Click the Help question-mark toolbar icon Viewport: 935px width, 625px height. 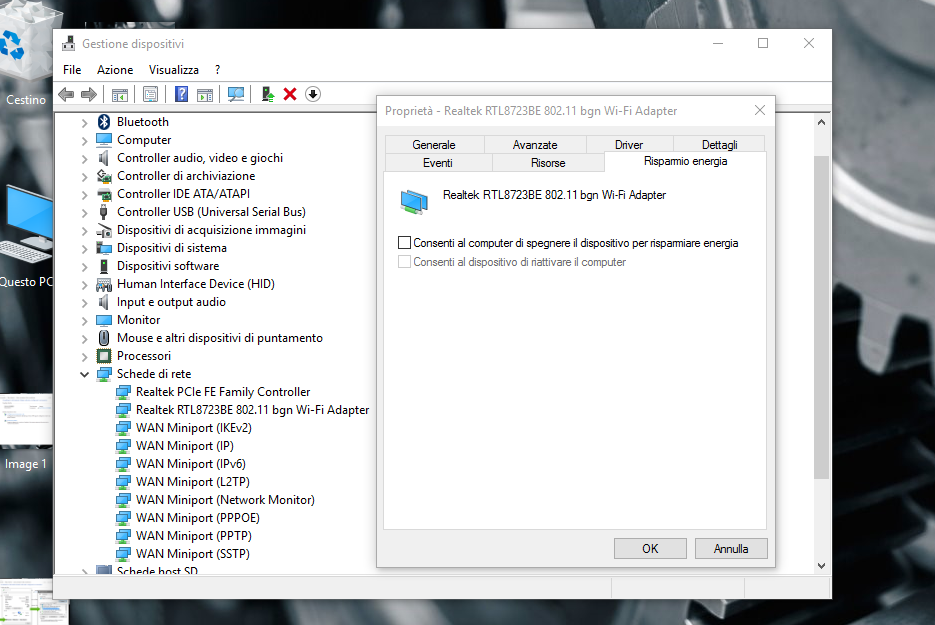click(181, 94)
